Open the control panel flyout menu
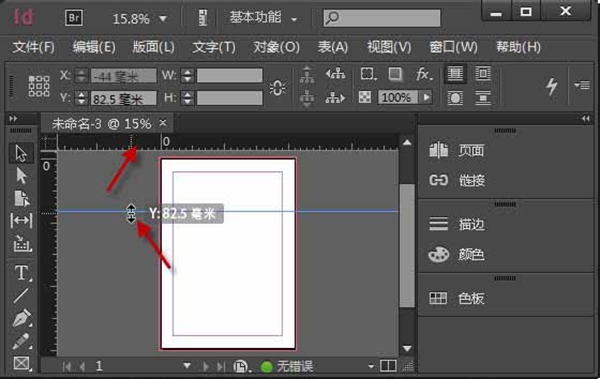The image size is (600, 379). (582, 85)
